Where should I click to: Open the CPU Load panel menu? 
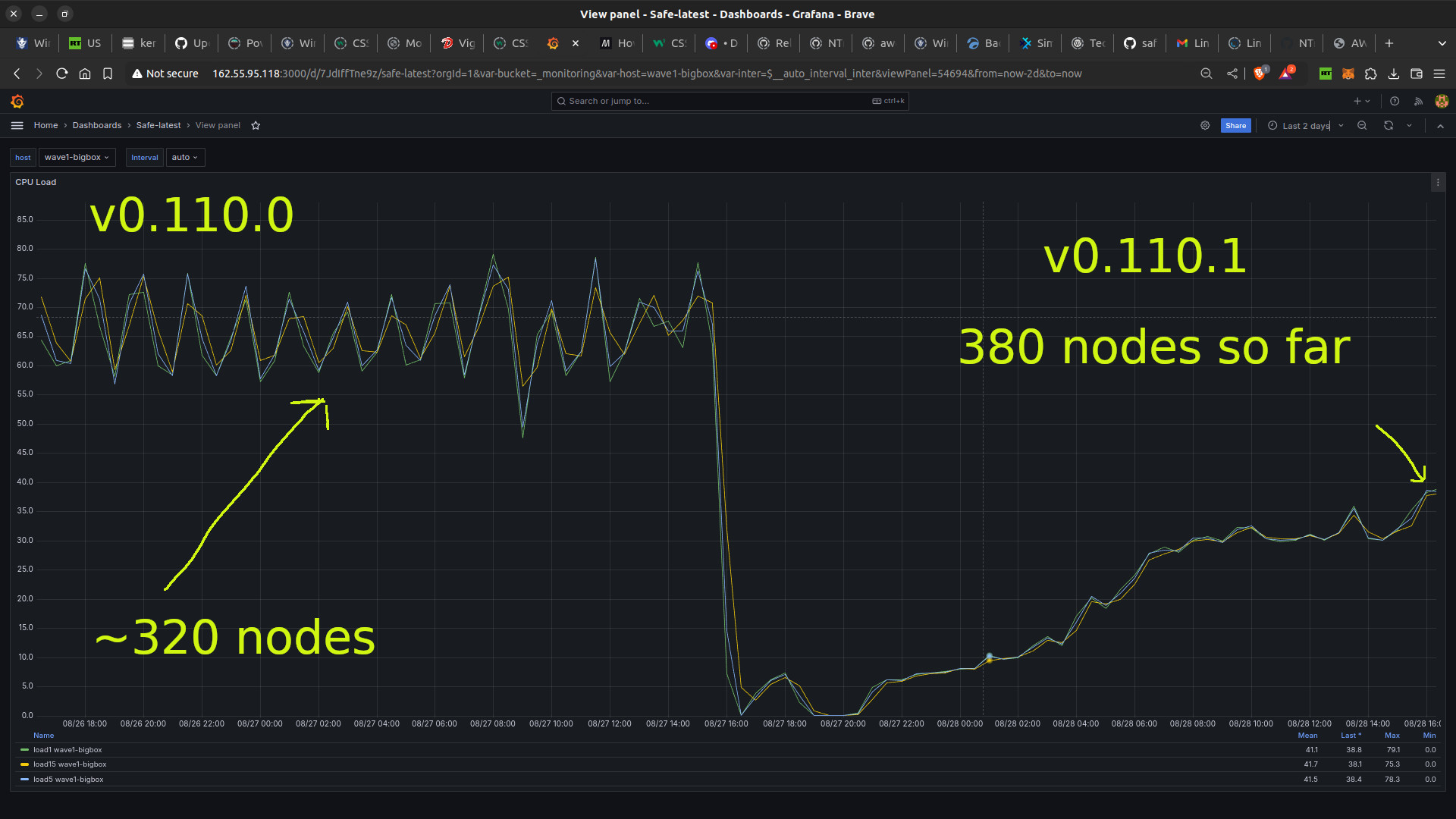(x=1437, y=183)
